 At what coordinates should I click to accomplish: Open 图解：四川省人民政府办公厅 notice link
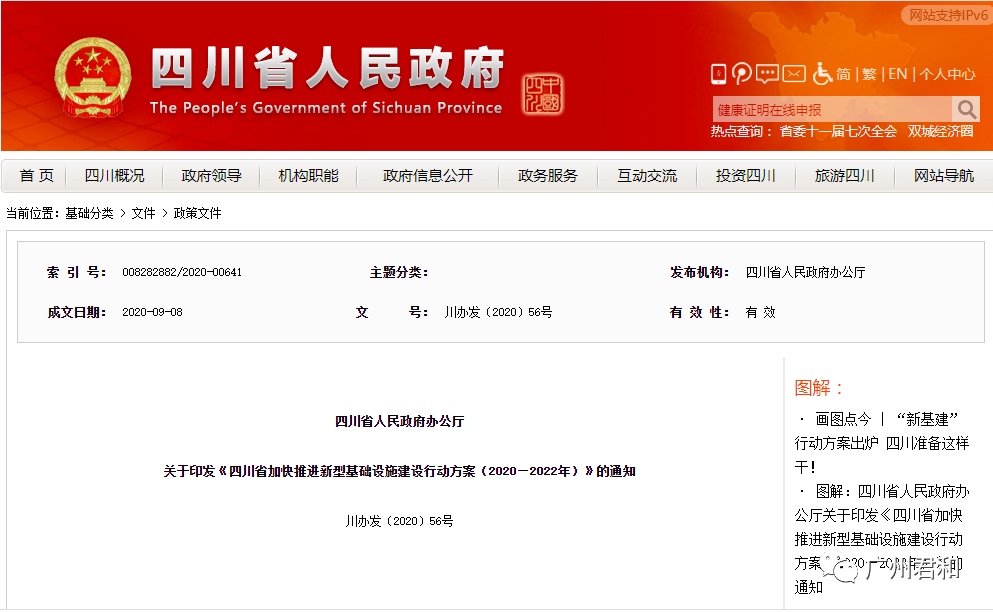point(882,539)
